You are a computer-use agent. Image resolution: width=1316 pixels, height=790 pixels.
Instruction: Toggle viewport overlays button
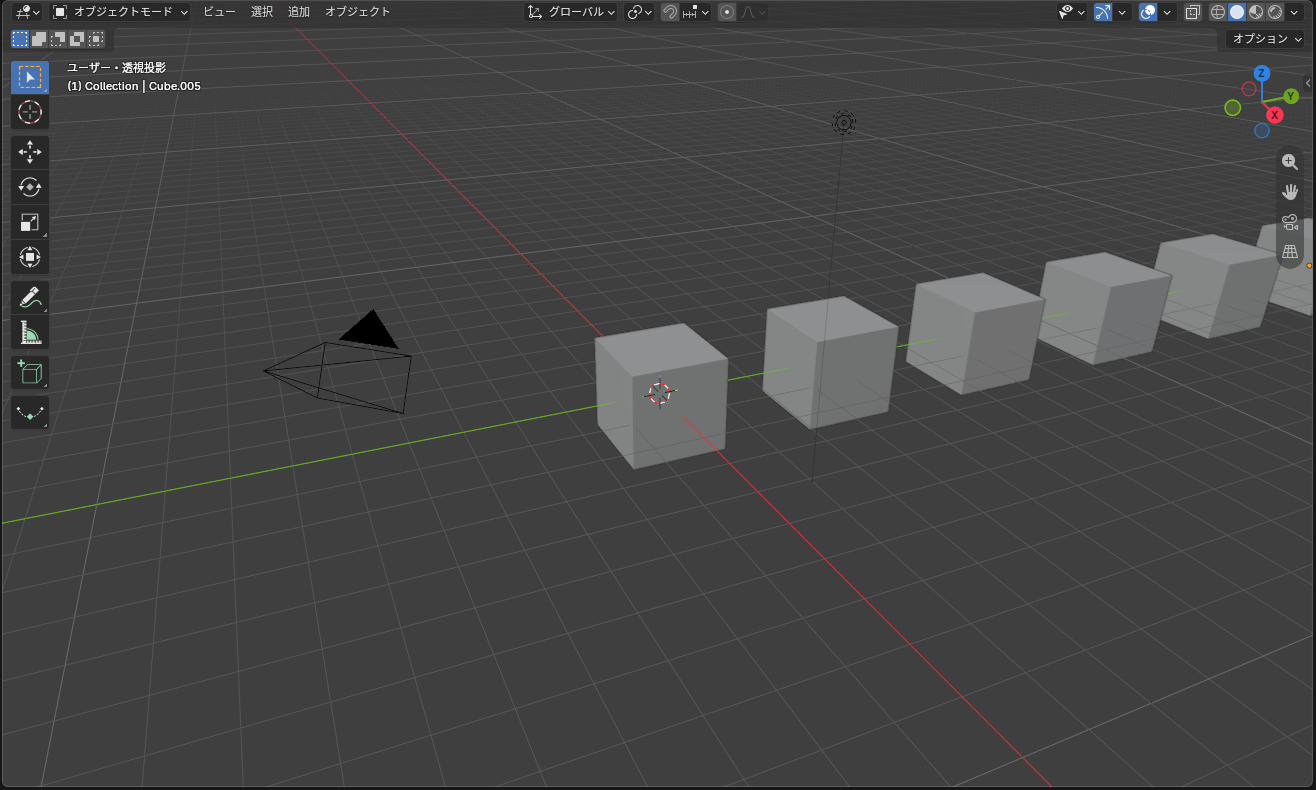(x=1148, y=12)
